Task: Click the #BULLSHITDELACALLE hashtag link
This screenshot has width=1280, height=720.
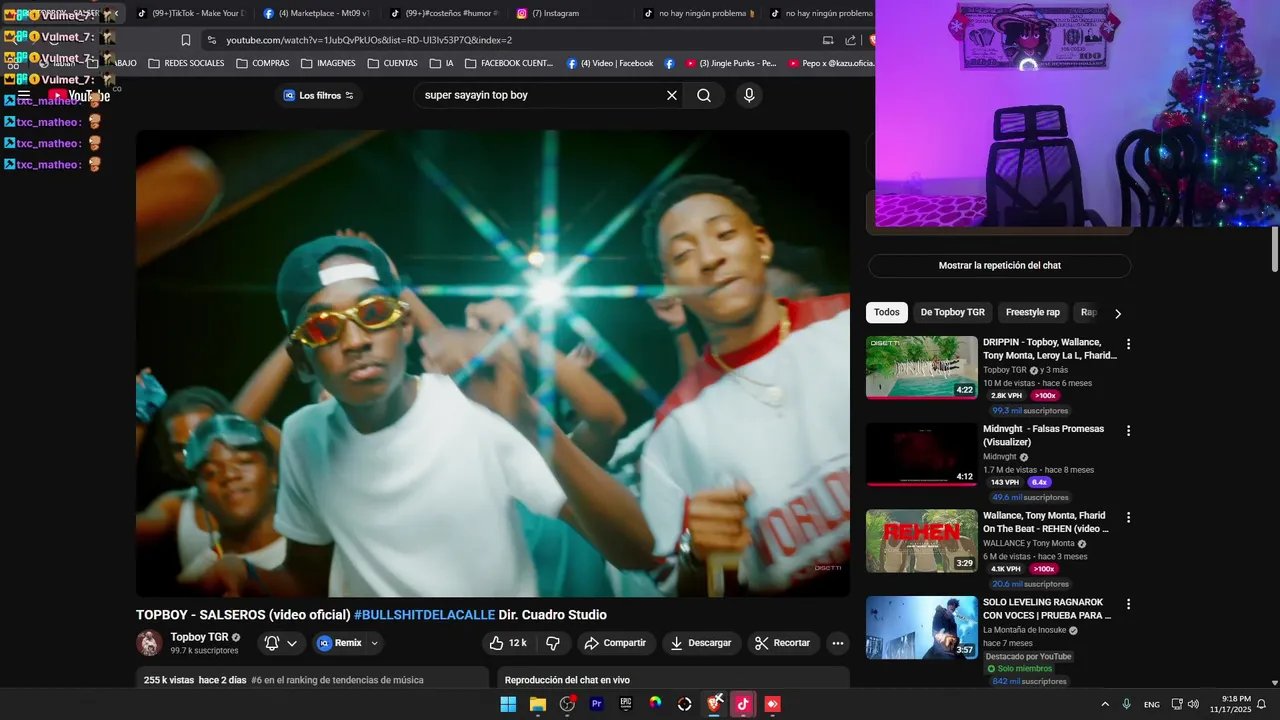Action: click(x=424, y=615)
